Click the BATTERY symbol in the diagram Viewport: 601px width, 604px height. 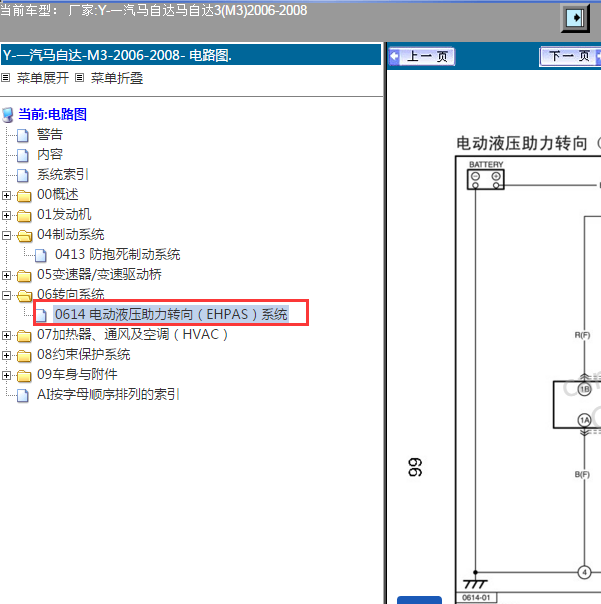pyautogui.click(x=486, y=180)
